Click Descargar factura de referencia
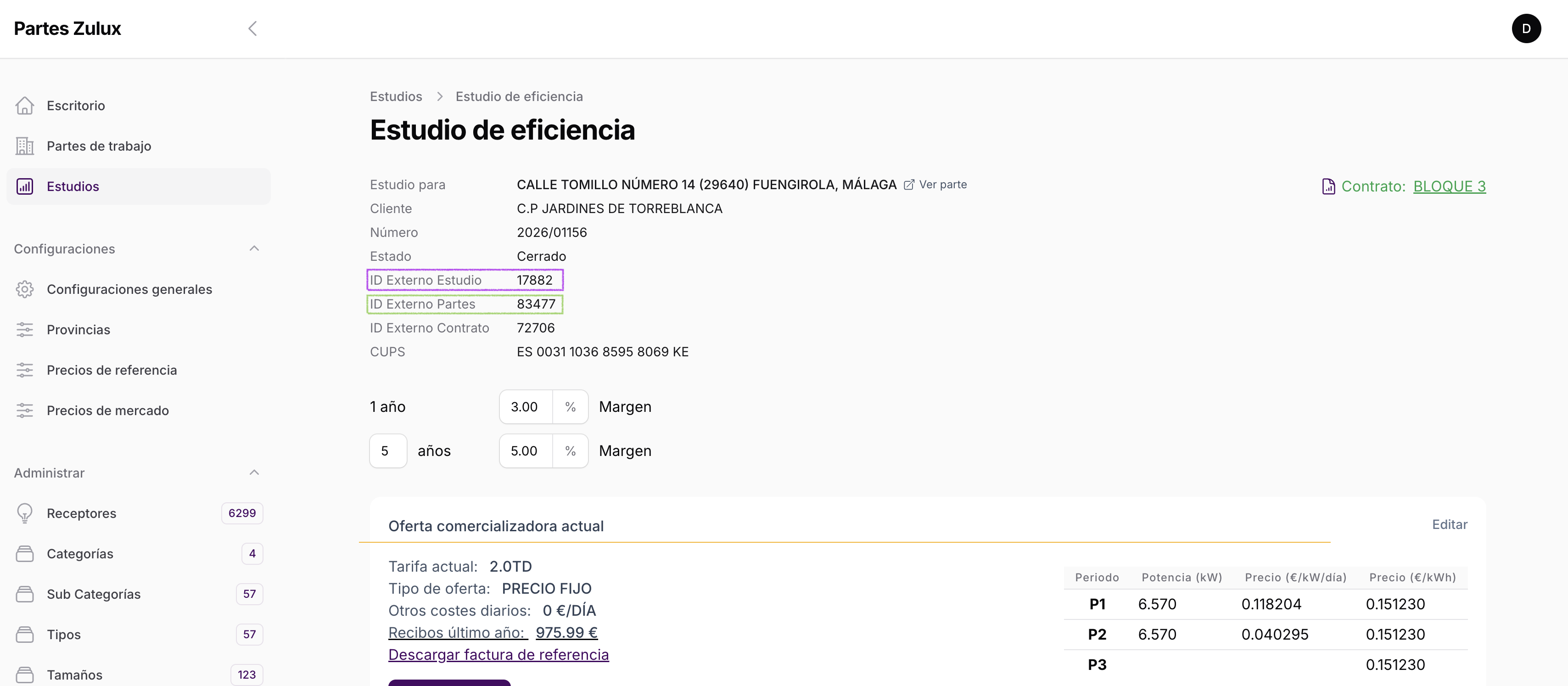1568x686 pixels. (498, 654)
